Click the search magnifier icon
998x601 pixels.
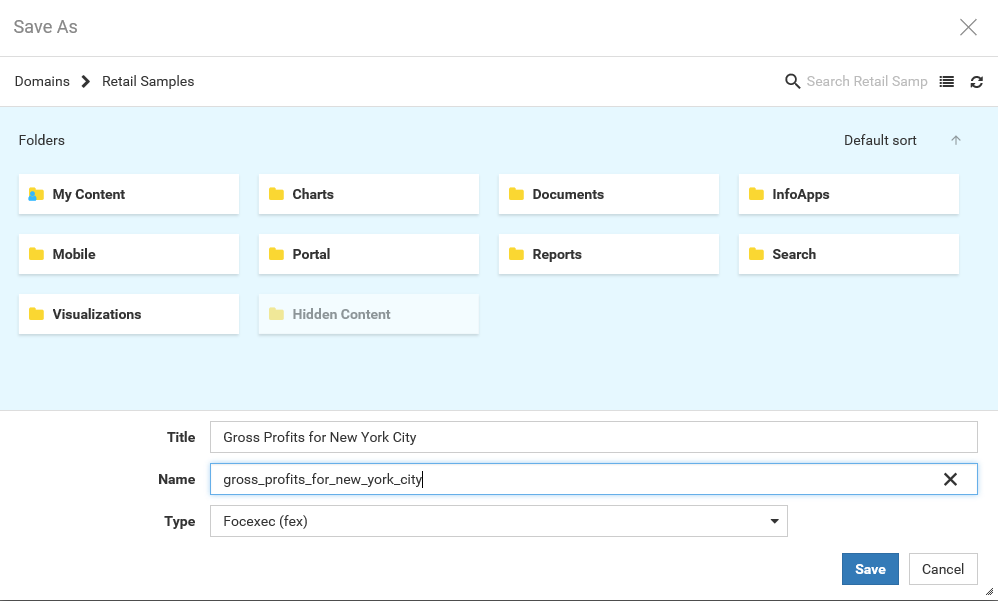point(793,81)
